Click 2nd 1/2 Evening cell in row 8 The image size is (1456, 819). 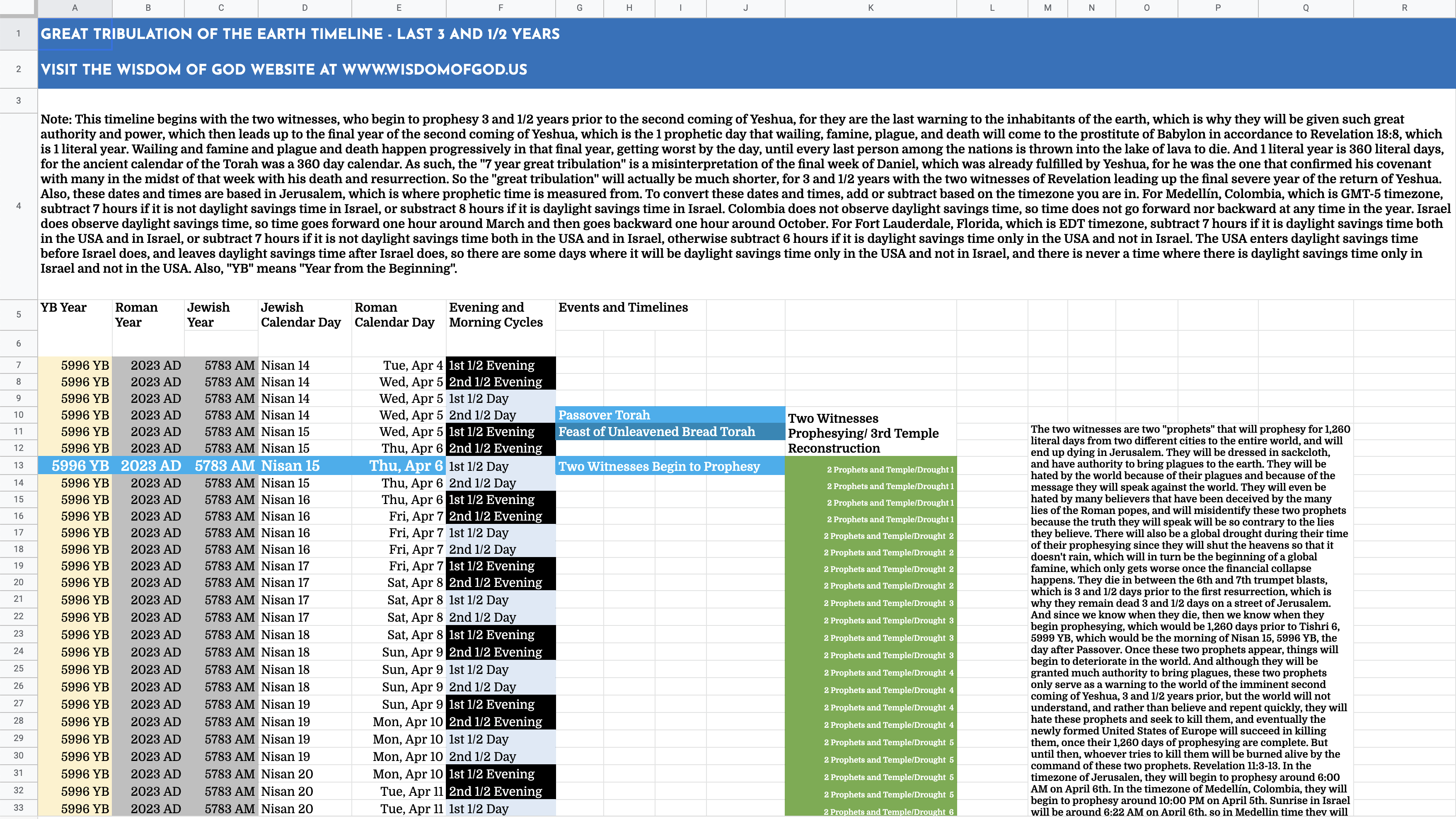(x=501, y=381)
